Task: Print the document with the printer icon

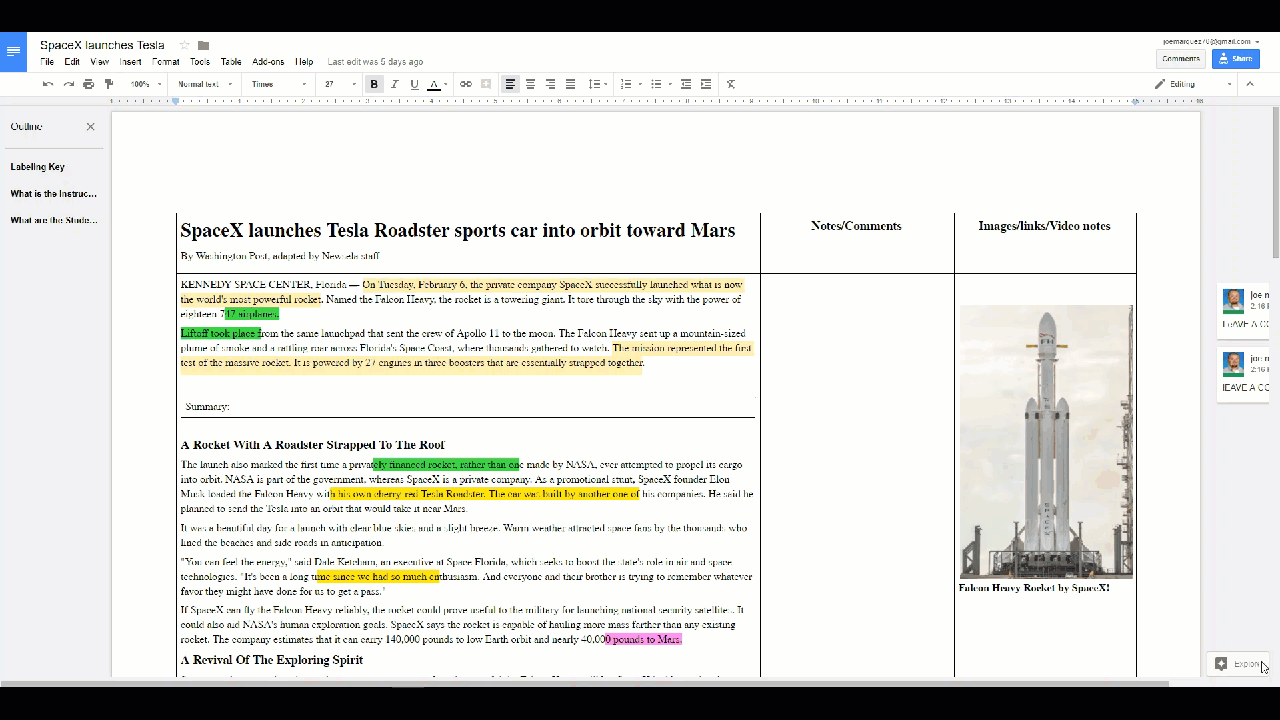Action: 89,84
